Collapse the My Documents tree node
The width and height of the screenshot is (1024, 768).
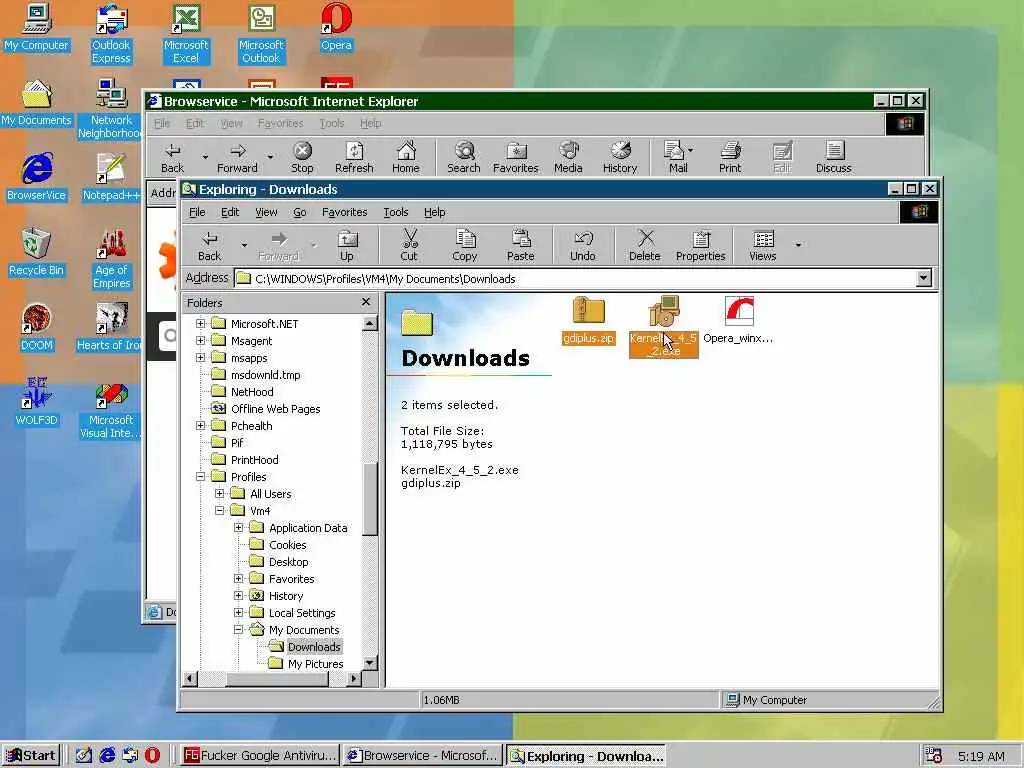[x=238, y=630]
